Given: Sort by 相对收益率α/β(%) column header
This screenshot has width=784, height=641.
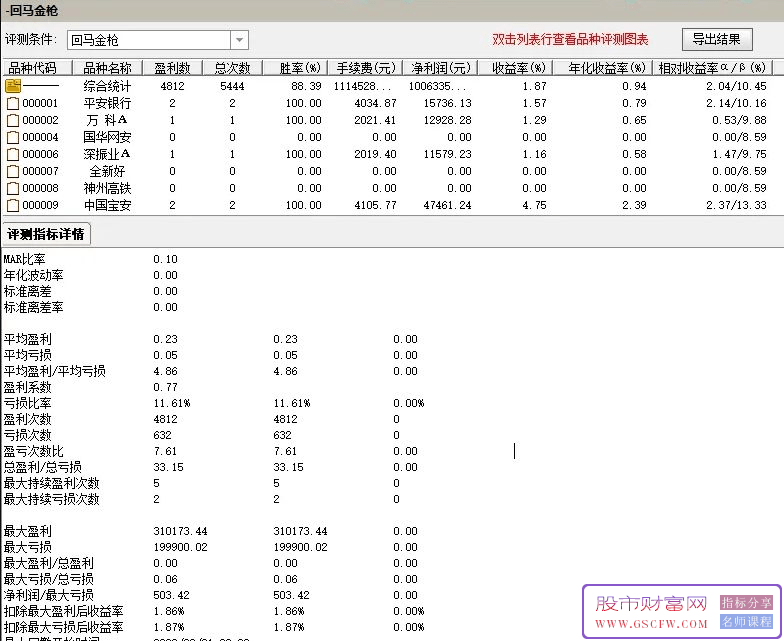Looking at the screenshot, I should pos(712,68).
